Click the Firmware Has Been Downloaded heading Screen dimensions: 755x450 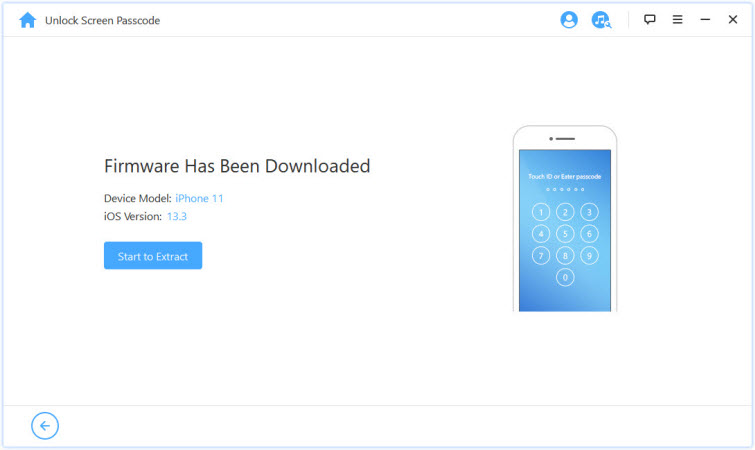(x=237, y=166)
